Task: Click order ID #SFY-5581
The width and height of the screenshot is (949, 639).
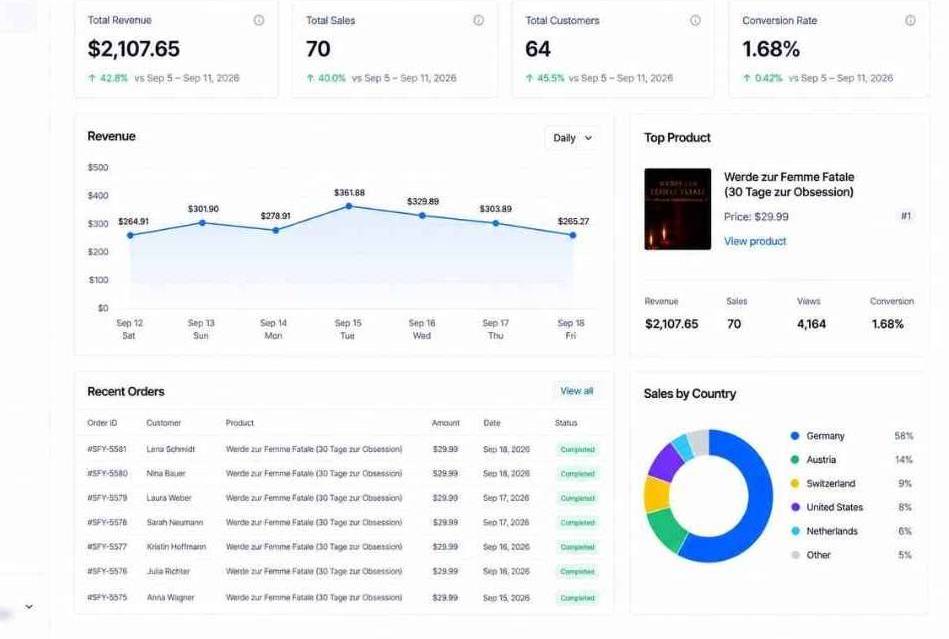Action: (x=107, y=449)
